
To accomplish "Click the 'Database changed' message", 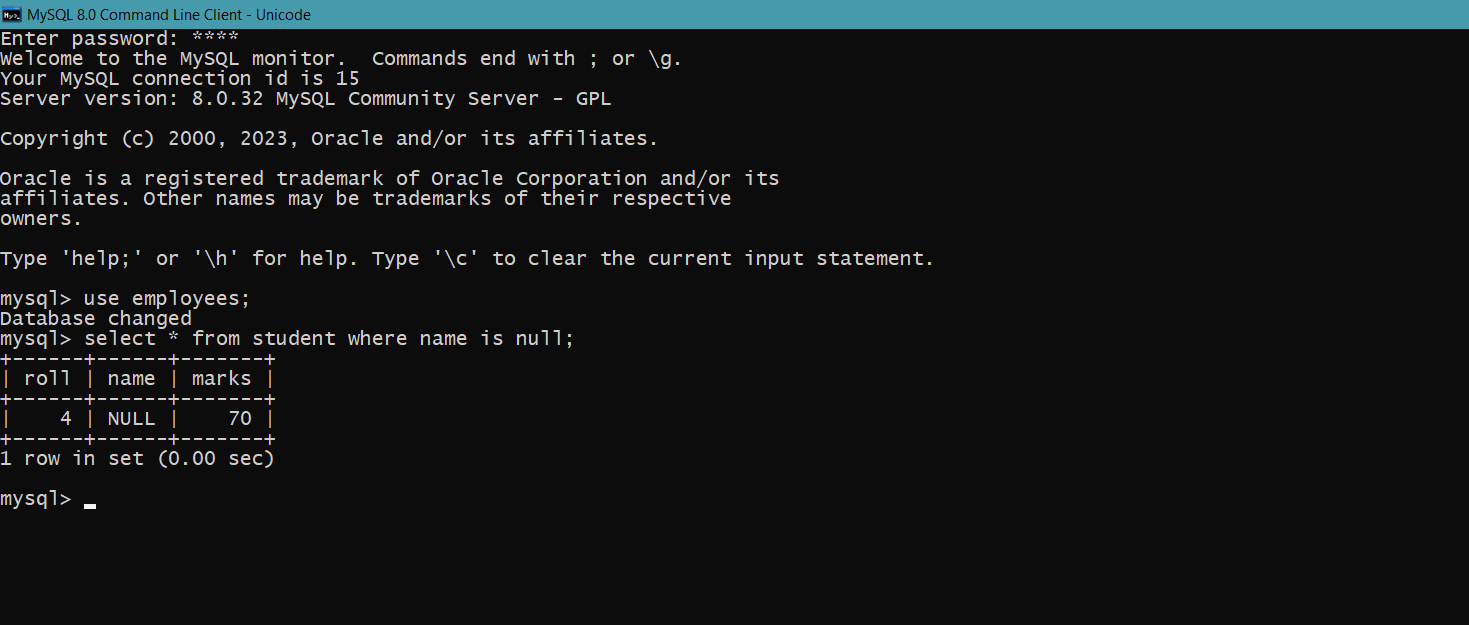I will (96, 319).
